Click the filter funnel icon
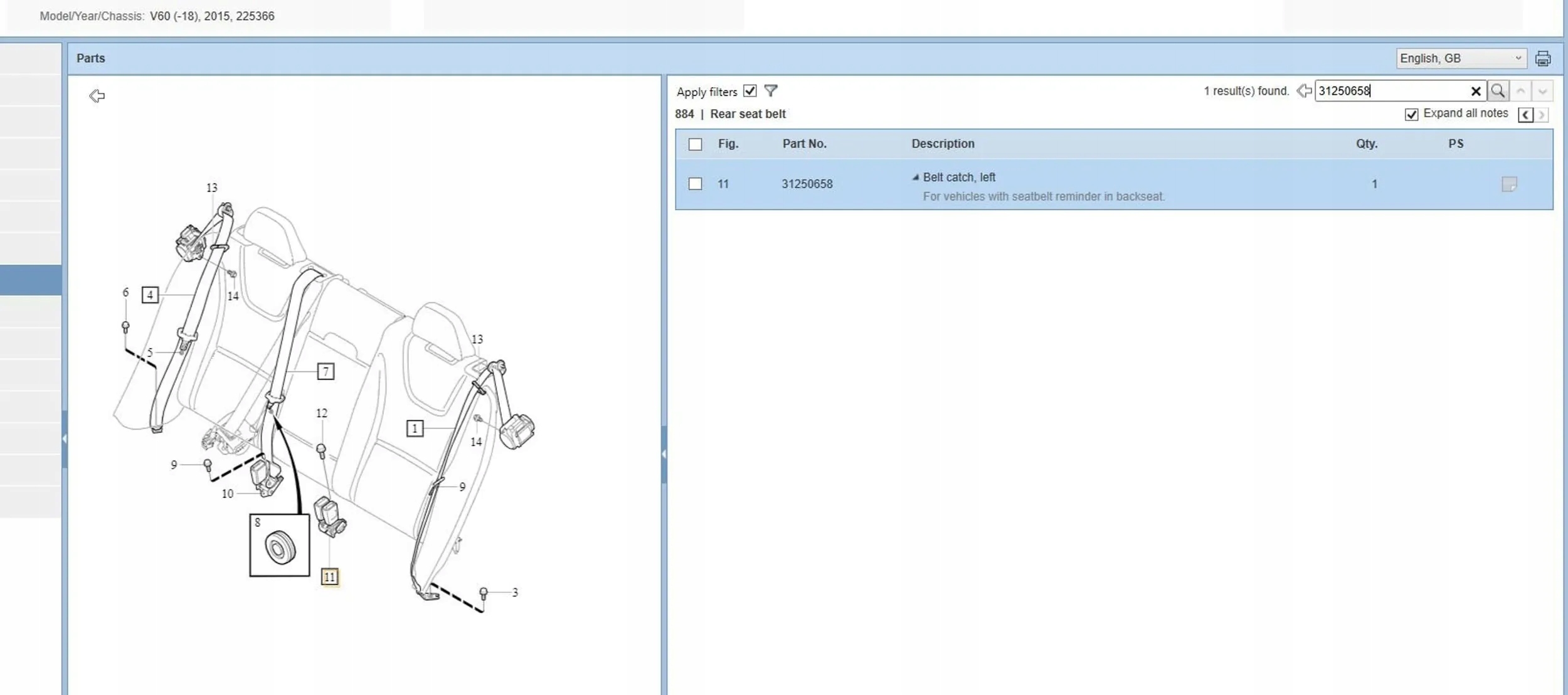 pos(771,91)
